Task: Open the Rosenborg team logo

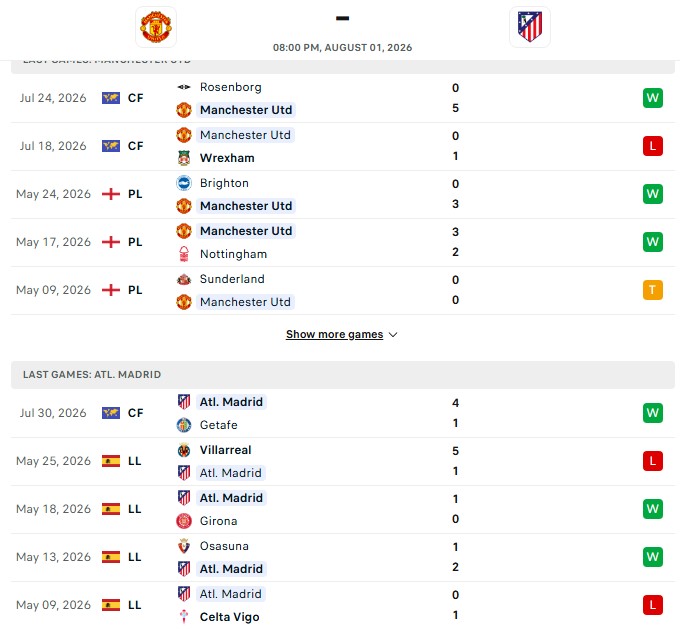Action: pyautogui.click(x=184, y=87)
